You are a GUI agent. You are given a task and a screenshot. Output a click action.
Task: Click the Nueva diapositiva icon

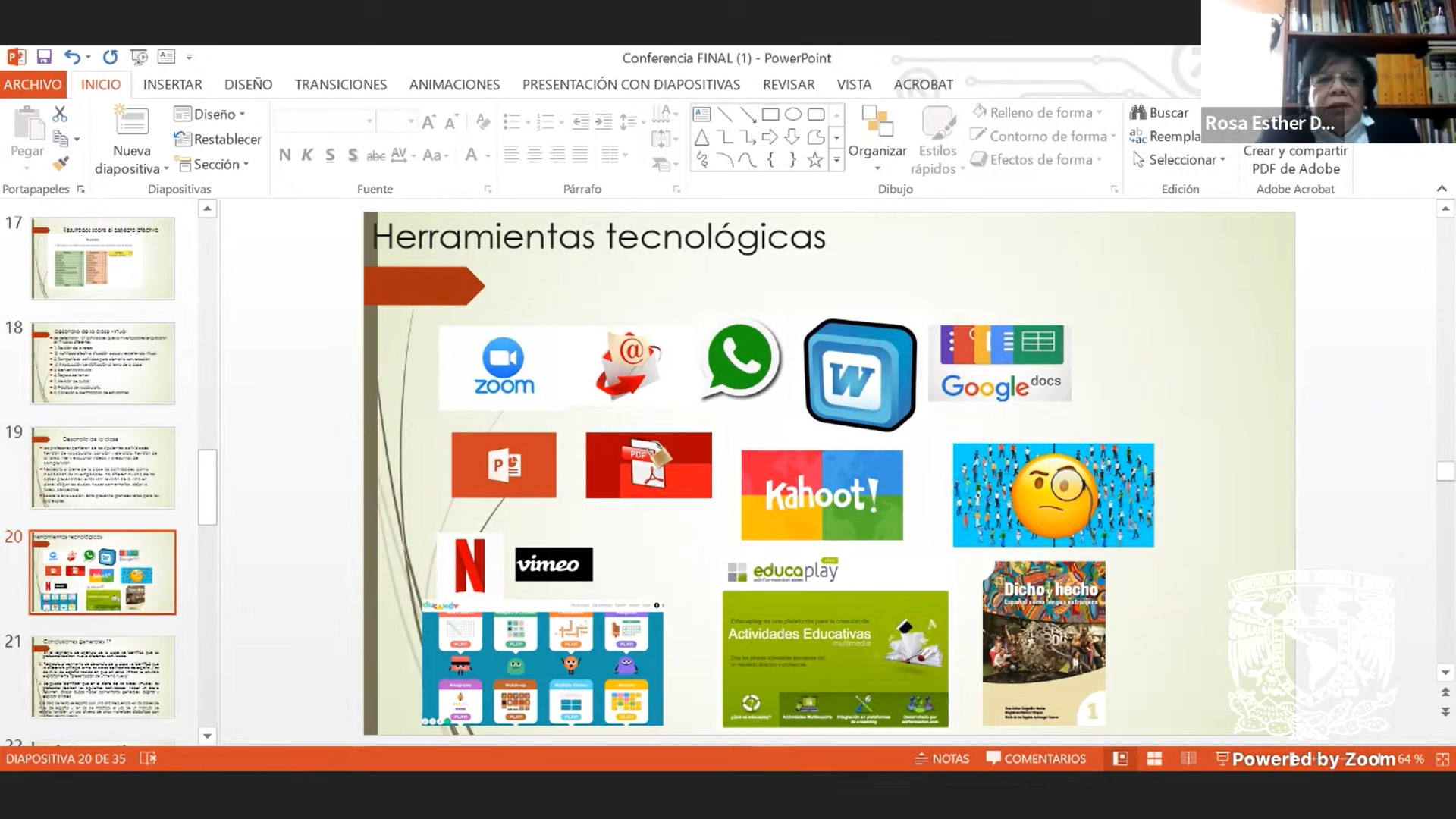click(132, 121)
